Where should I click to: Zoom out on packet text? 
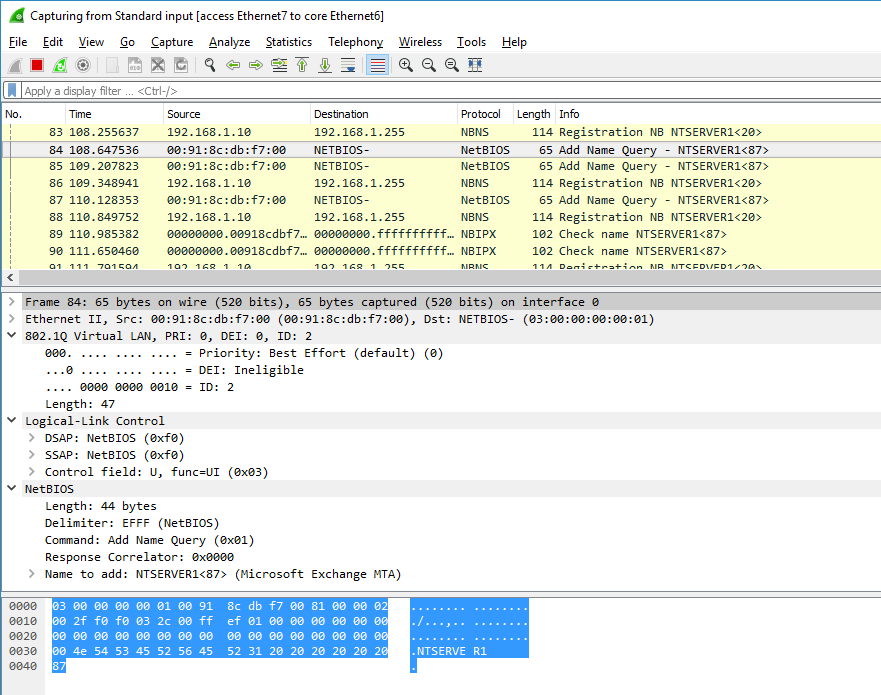click(x=429, y=65)
